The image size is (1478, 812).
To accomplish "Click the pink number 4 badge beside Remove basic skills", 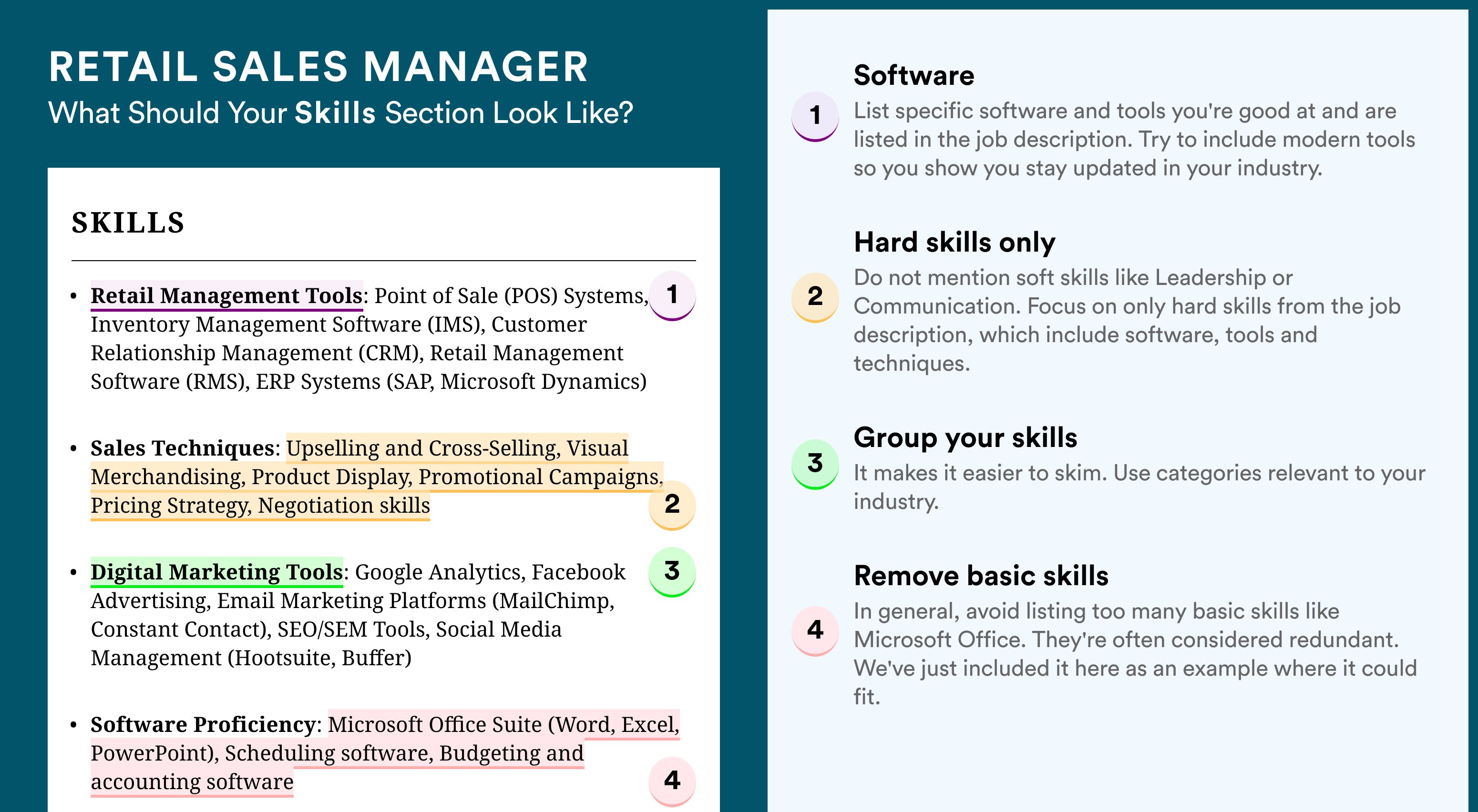I will [815, 631].
